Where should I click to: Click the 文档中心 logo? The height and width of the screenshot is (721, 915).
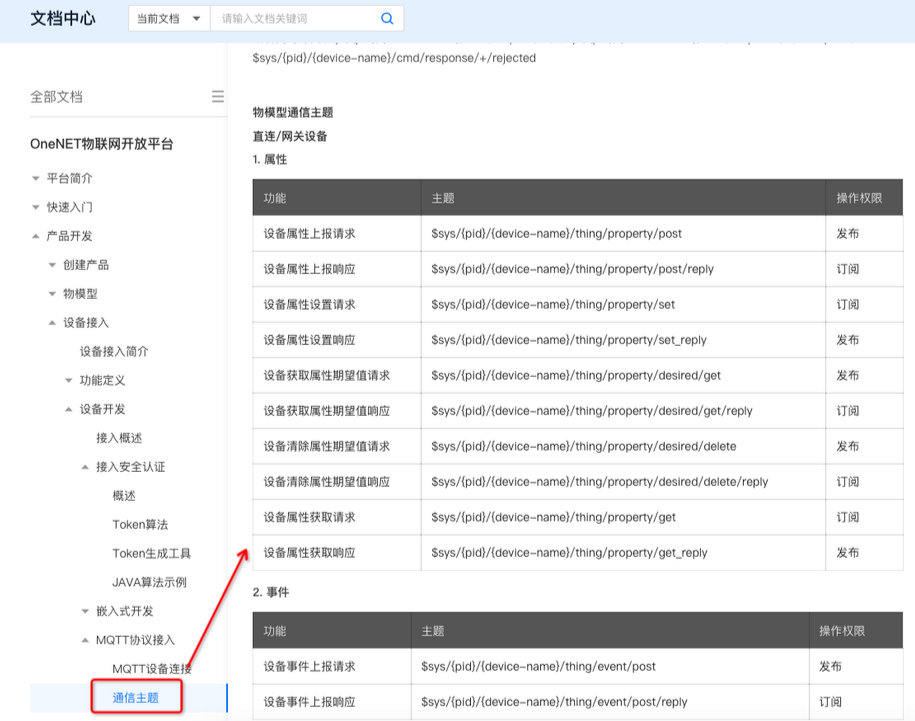(x=63, y=18)
